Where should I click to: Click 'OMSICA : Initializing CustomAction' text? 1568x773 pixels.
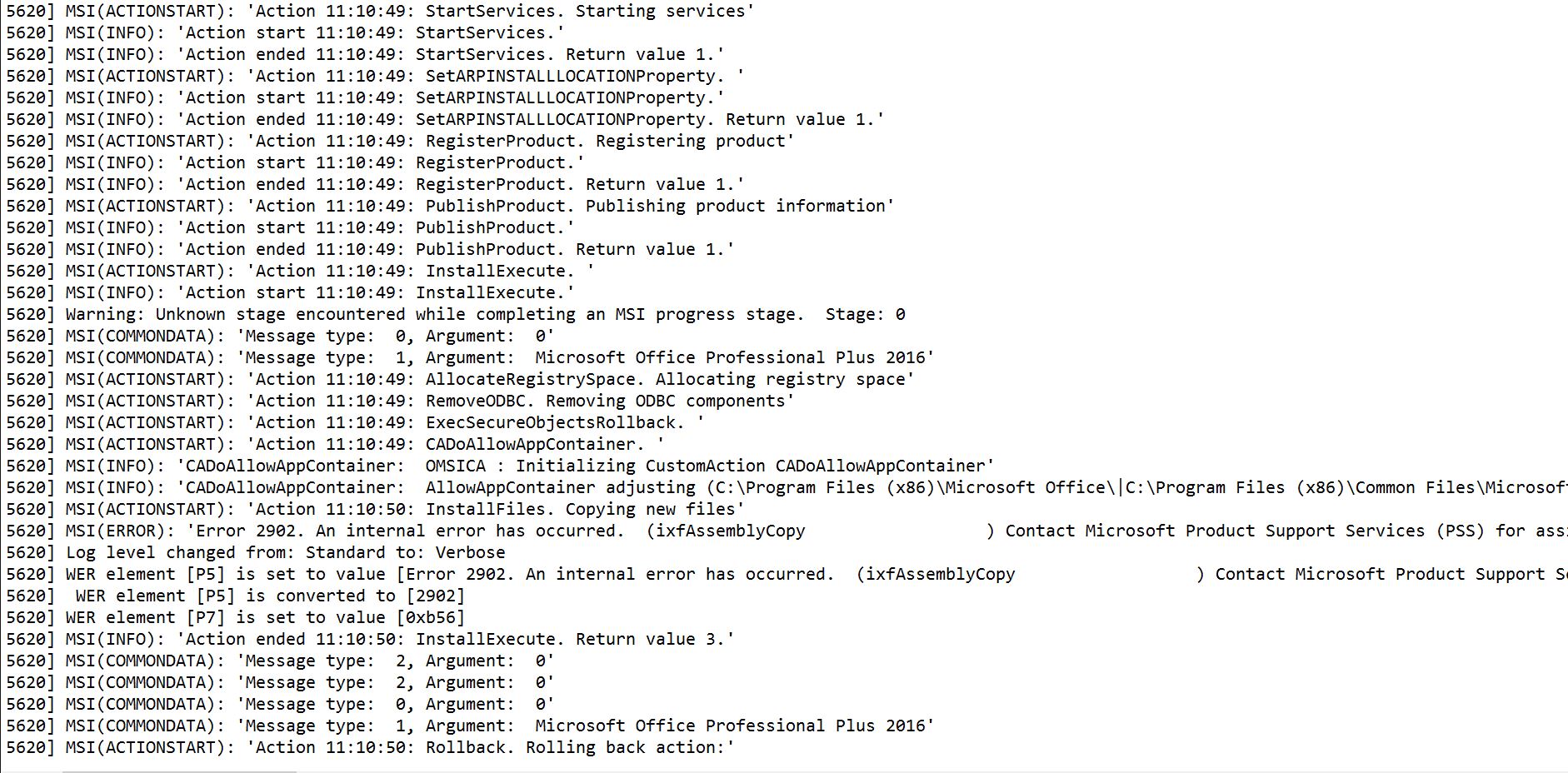[595, 466]
